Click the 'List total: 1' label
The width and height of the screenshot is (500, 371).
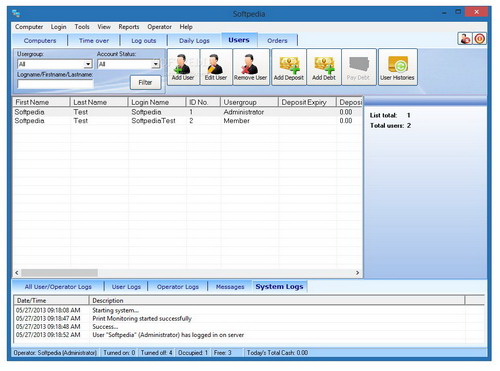(390, 115)
